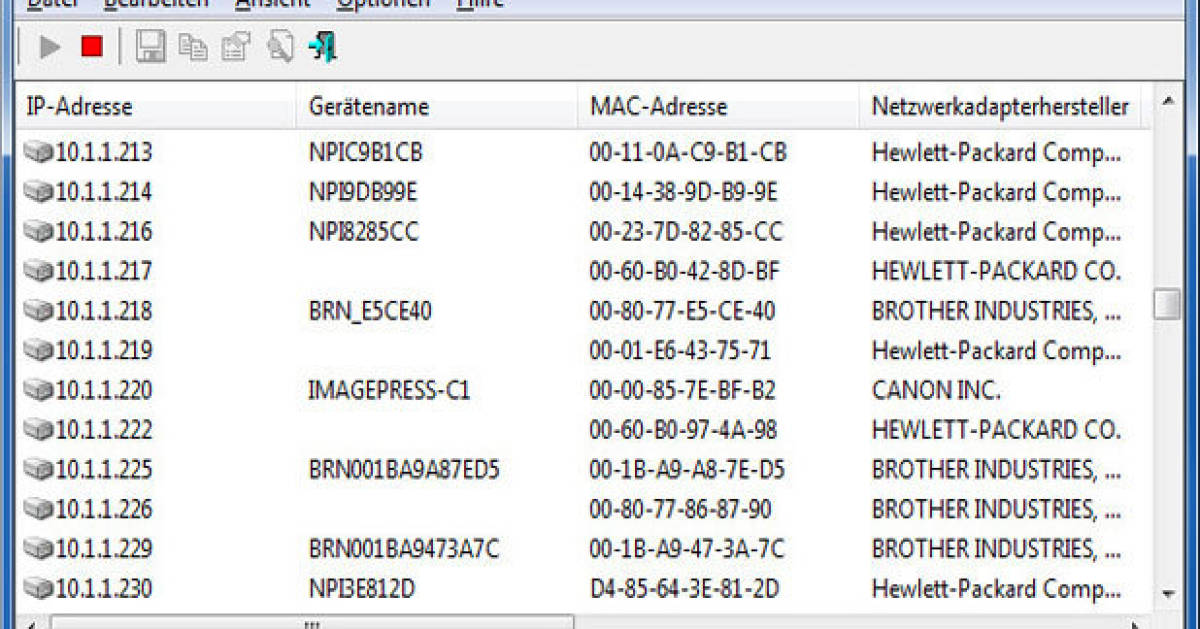This screenshot has width=1200, height=629.
Task: Sort devices by MAC-Adresse header
Action: click(660, 106)
